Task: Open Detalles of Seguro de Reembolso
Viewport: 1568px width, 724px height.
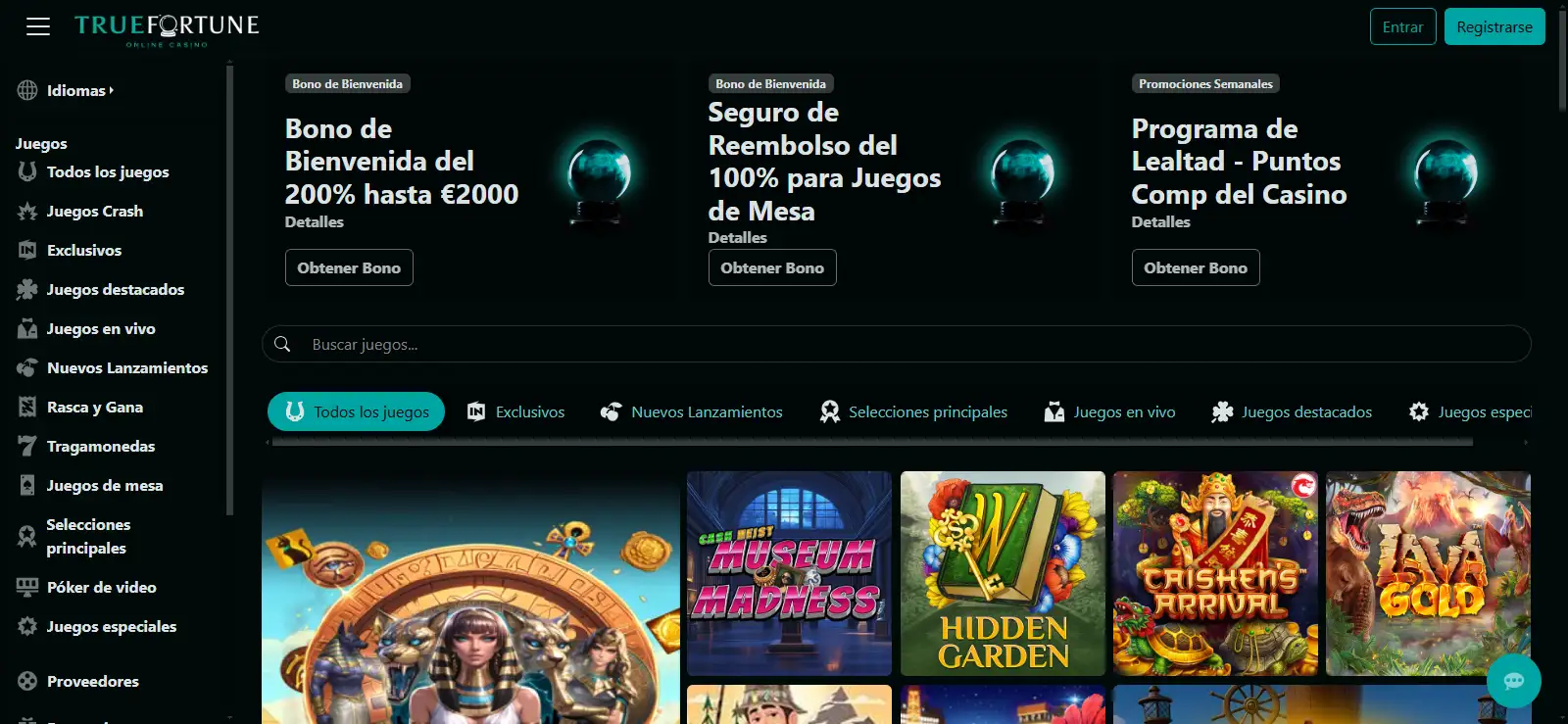Action: tap(738, 238)
